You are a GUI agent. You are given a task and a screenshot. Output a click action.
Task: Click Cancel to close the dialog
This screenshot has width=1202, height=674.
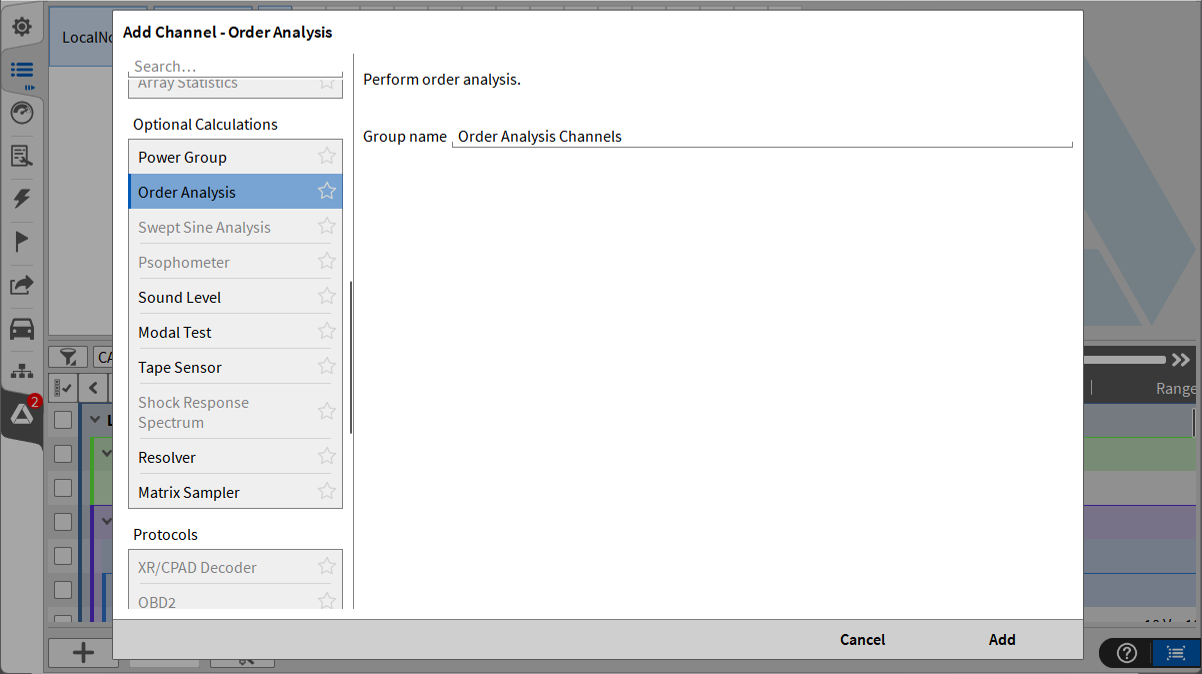click(x=862, y=640)
